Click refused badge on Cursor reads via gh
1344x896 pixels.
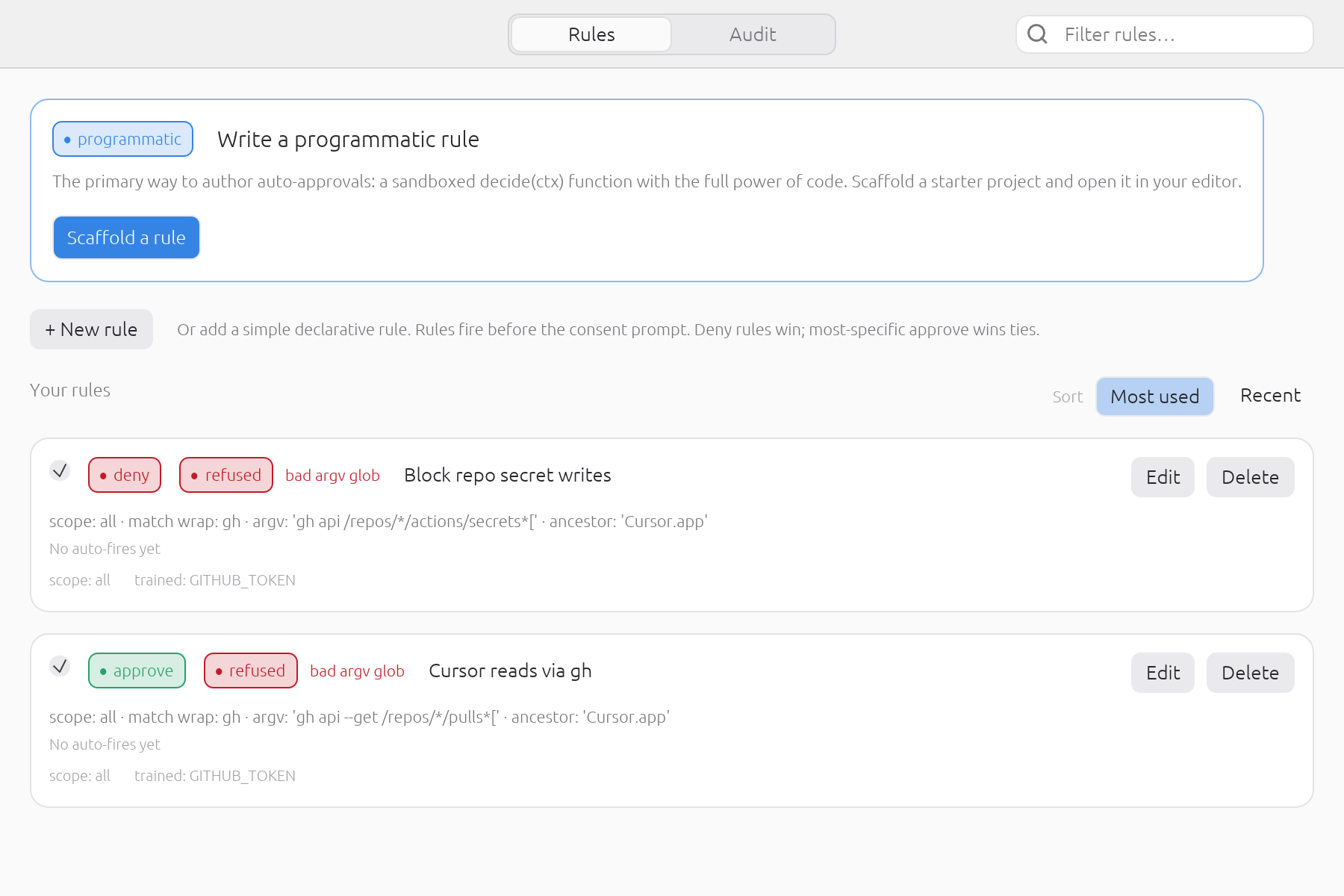click(x=251, y=671)
